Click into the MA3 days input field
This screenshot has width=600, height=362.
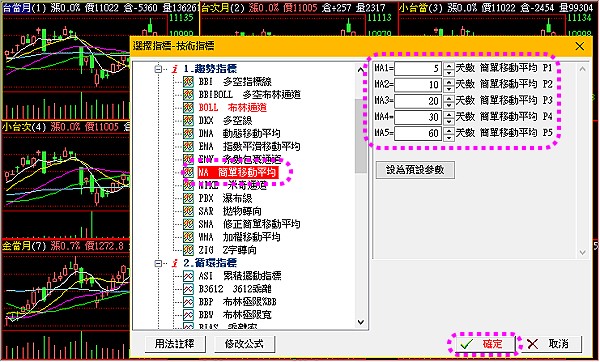(417, 101)
